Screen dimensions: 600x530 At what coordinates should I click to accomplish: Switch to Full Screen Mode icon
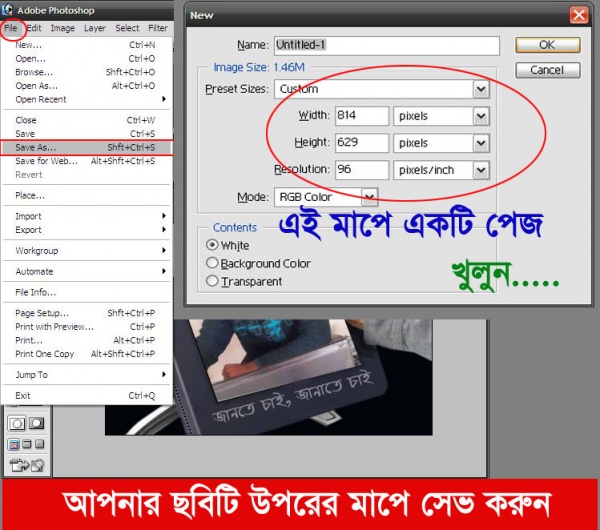click(x=39, y=444)
